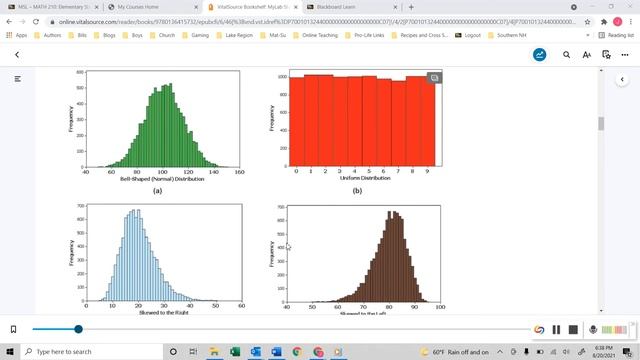Image resolution: width=640 pixels, height=360 pixels.
Task: Pause the screen recording
Action: click(x=556, y=329)
